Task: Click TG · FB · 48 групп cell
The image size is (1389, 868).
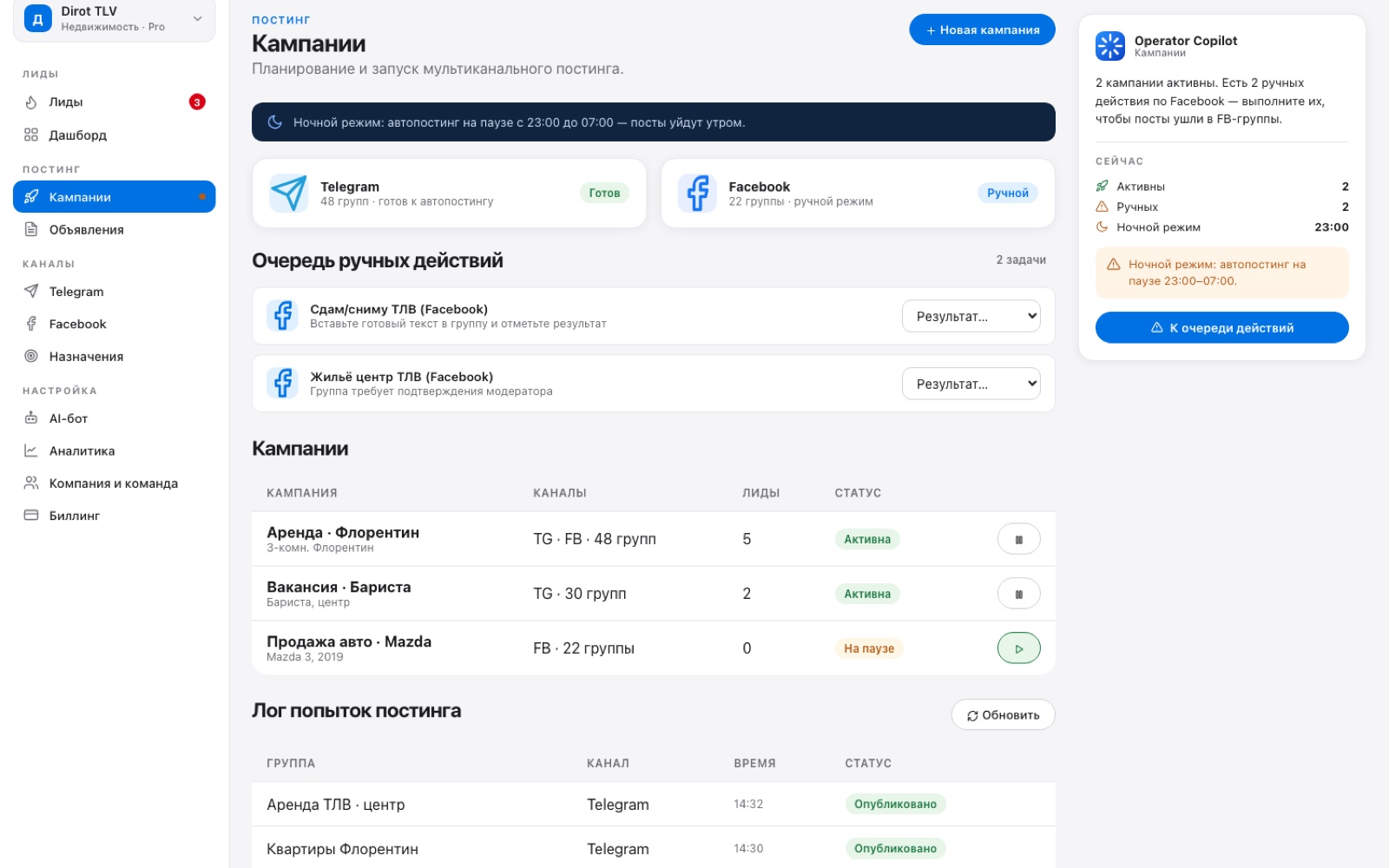Action: [x=595, y=539]
